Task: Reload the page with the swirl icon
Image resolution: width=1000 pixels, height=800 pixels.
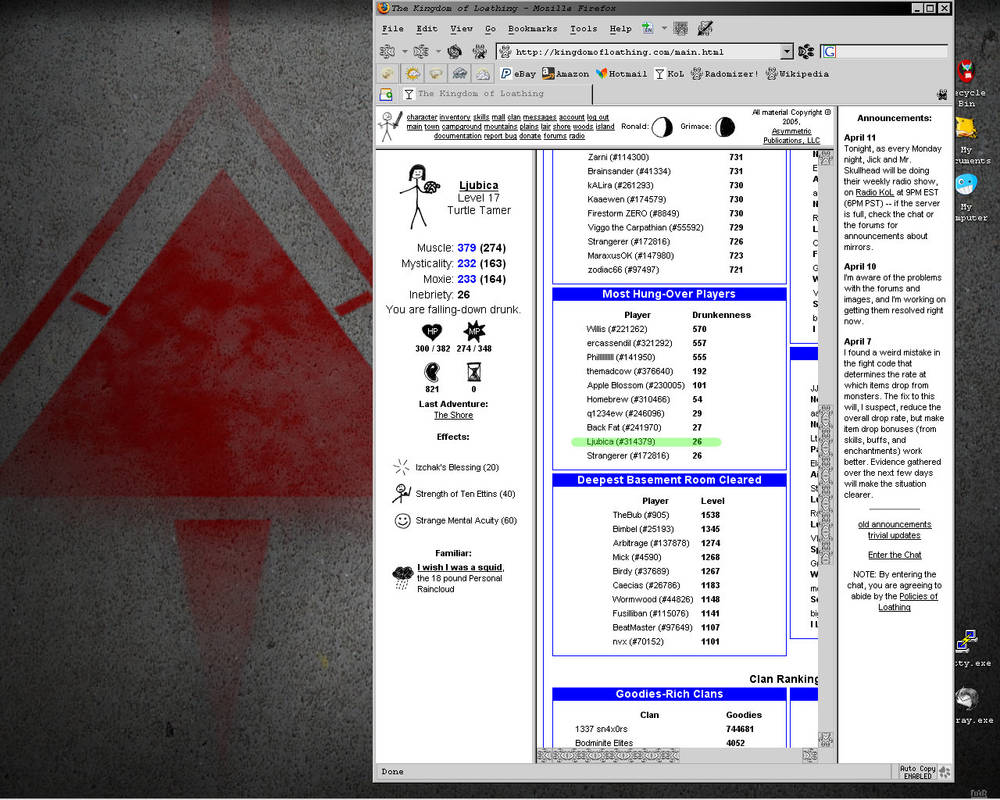Action: [x=454, y=52]
